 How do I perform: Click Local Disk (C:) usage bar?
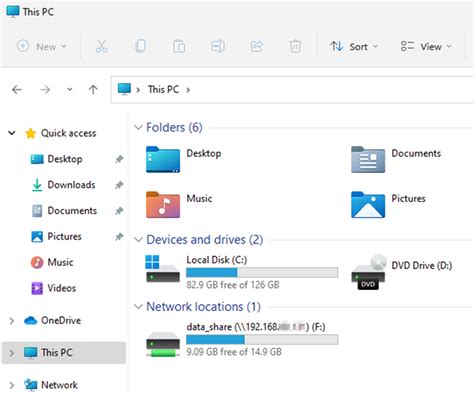point(262,273)
